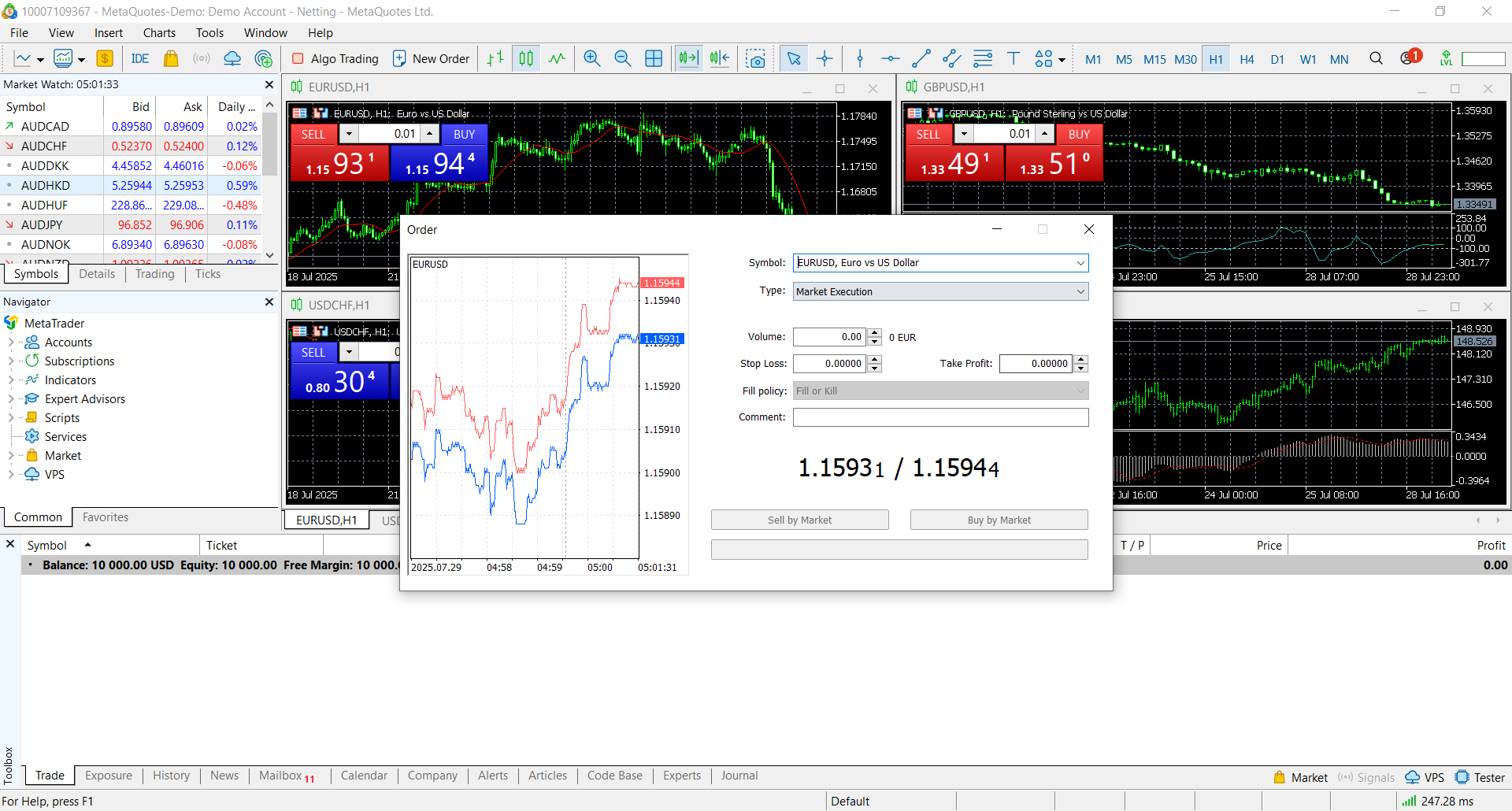Open the MetaEditor IDE
Screen dimensions: 1512x811
tap(140, 59)
